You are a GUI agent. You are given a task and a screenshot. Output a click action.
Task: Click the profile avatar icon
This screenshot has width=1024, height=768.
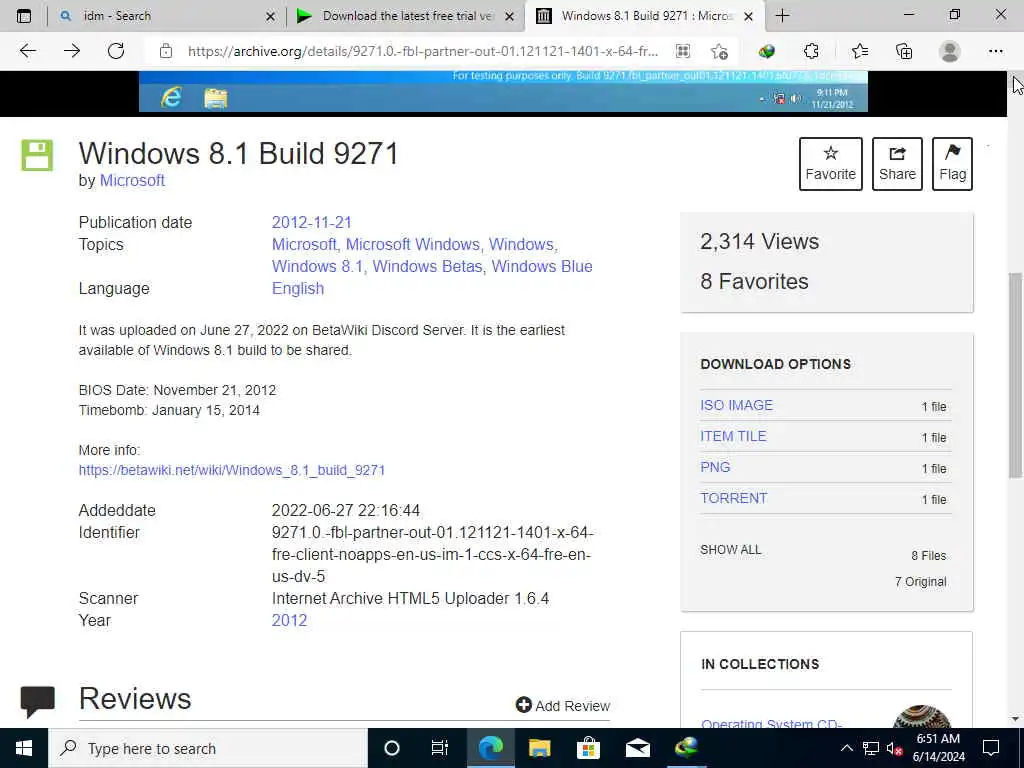click(x=950, y=51)
